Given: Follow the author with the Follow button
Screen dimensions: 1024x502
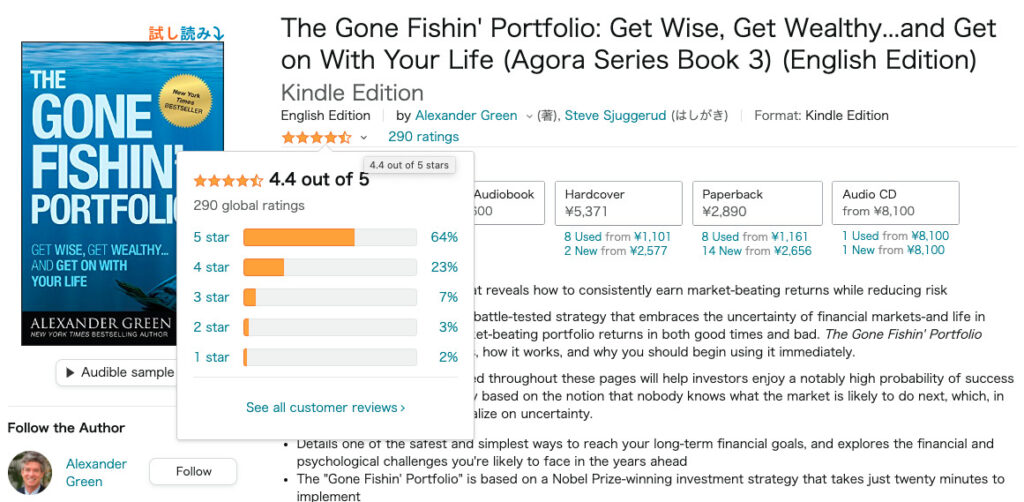Looking at the screenshot, I should coord(193,471).
